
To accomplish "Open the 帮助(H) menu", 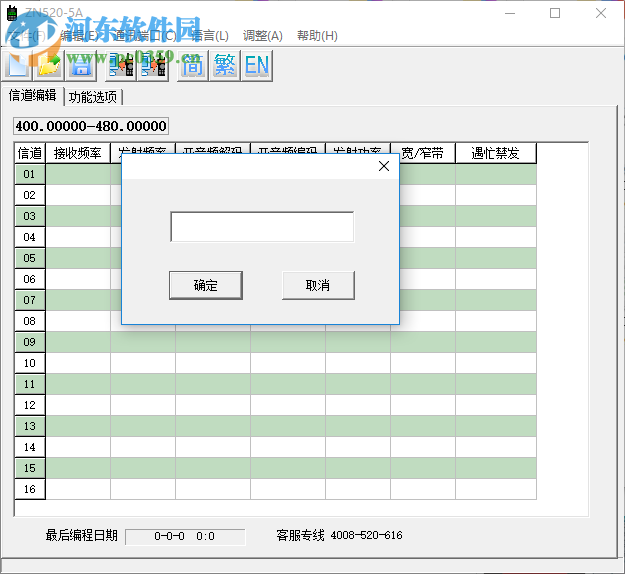I will [x=317, y=36].
